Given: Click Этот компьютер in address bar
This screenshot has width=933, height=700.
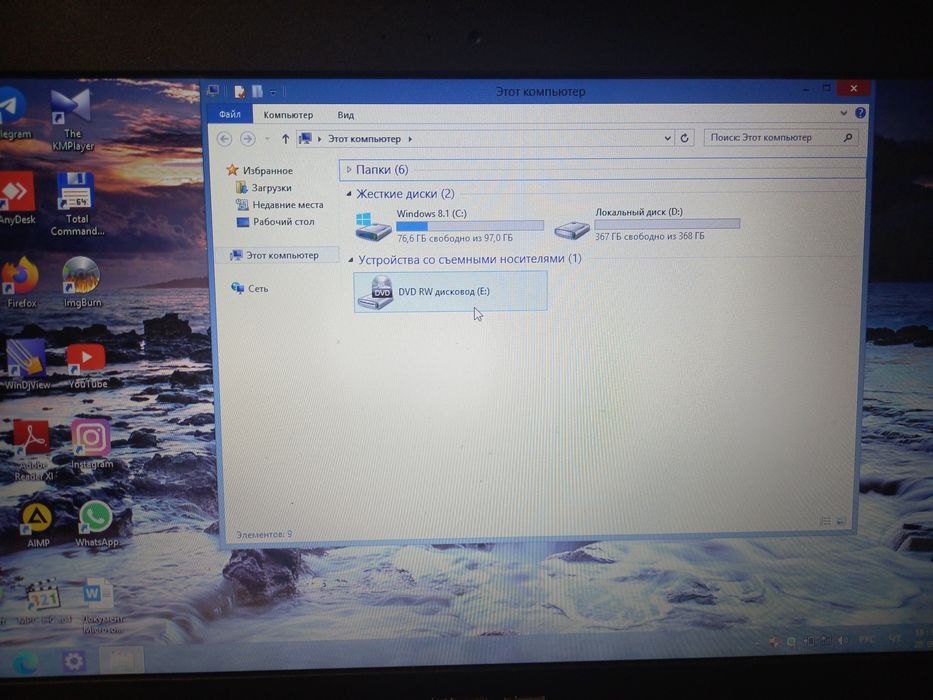Looking at the screenshot, I should 364,139.
